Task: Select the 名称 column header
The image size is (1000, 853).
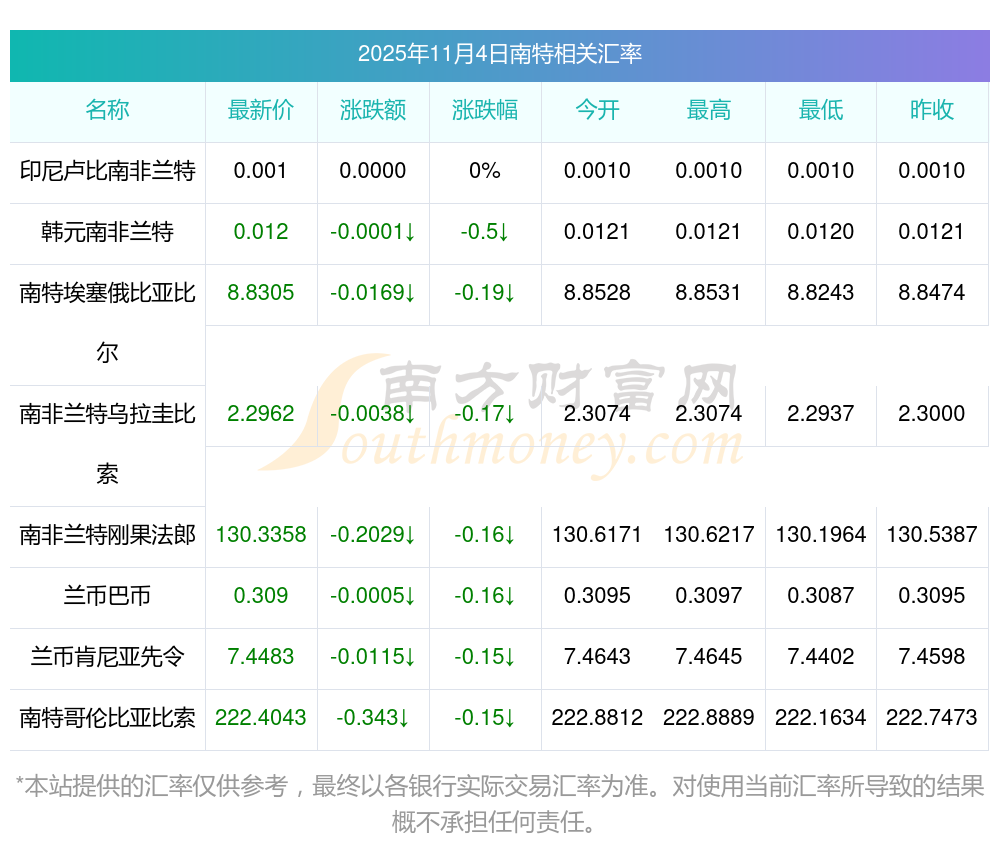Action: (x=107, y=110)
